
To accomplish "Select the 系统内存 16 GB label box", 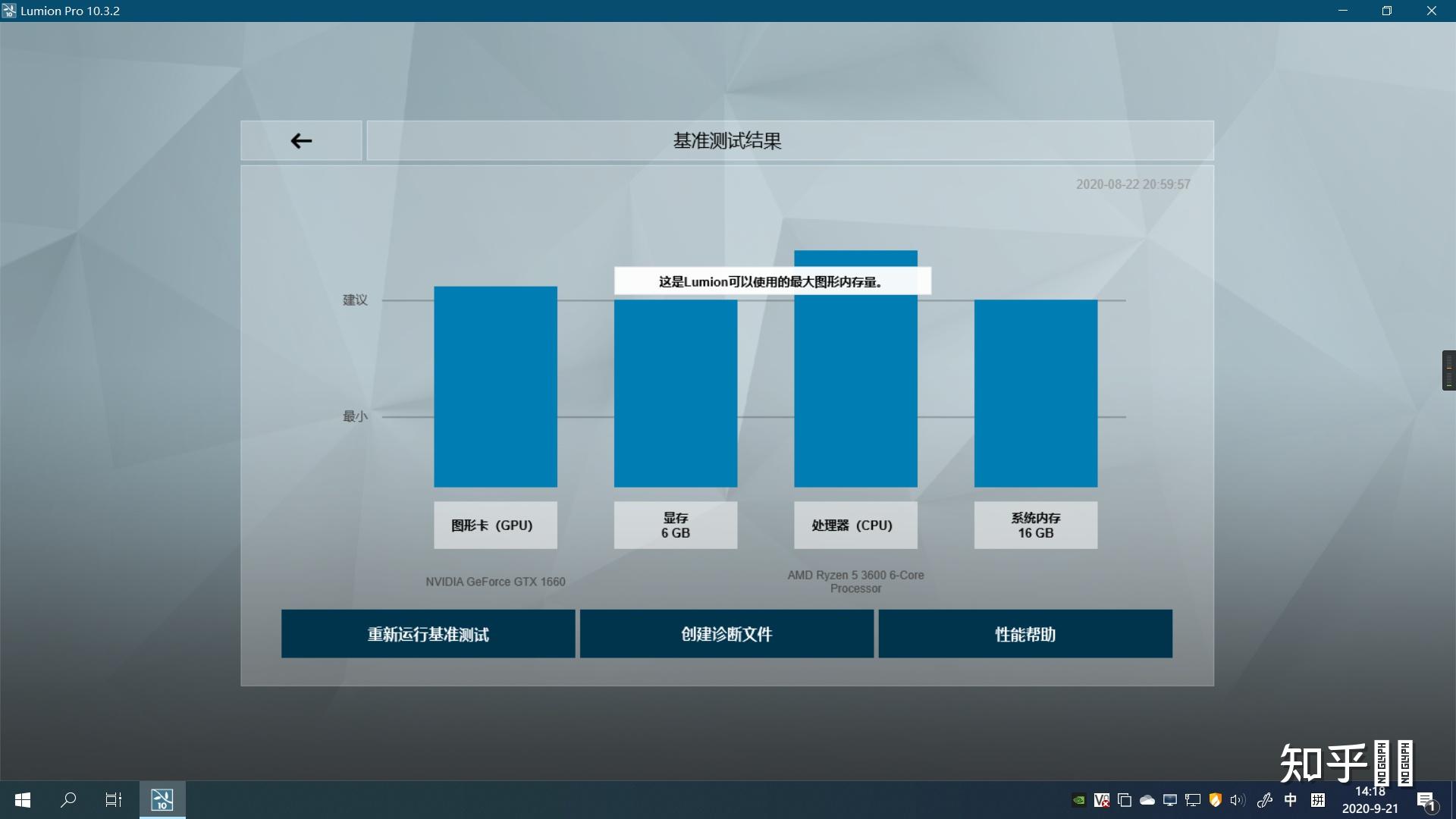I will tap(1036, 525).
